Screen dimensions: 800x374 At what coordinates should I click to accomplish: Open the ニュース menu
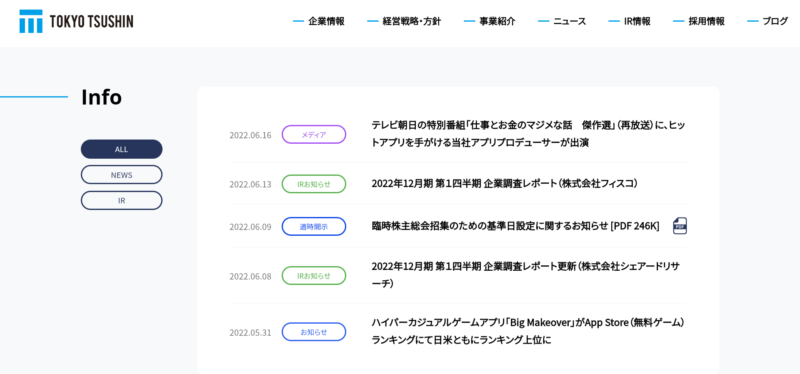pyautogui.click(x=569, y=21)
